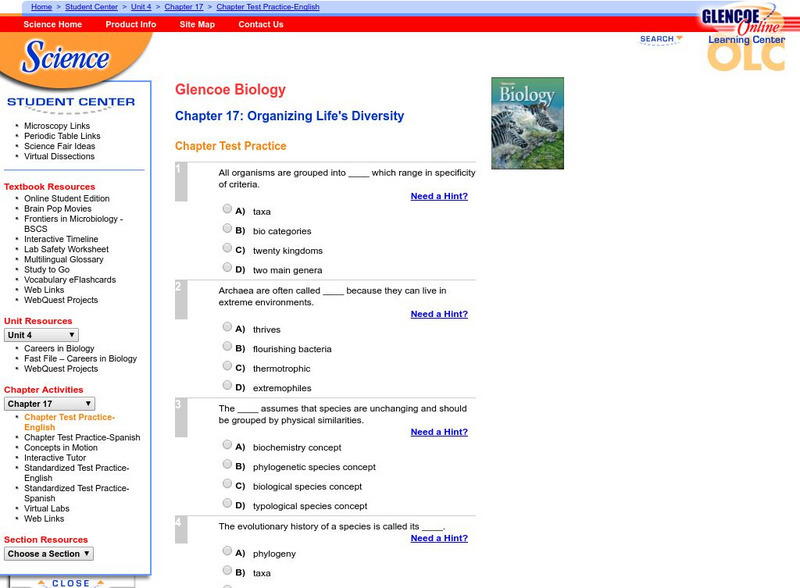Click CLOSE at sidebar bottom
The image size is (800, 588).
[71, 583]
